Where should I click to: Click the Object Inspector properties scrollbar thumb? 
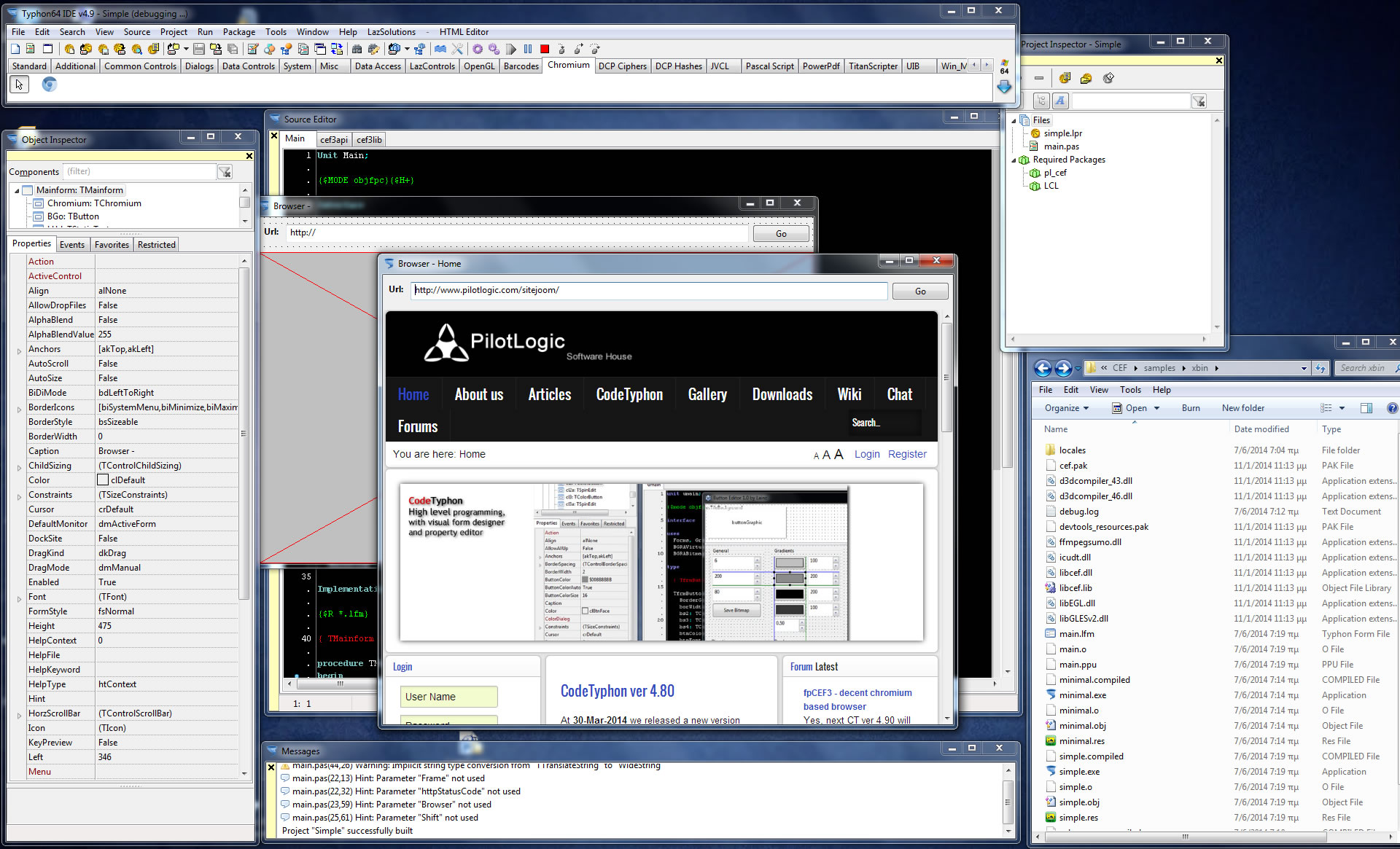click(x=244, y=434)
